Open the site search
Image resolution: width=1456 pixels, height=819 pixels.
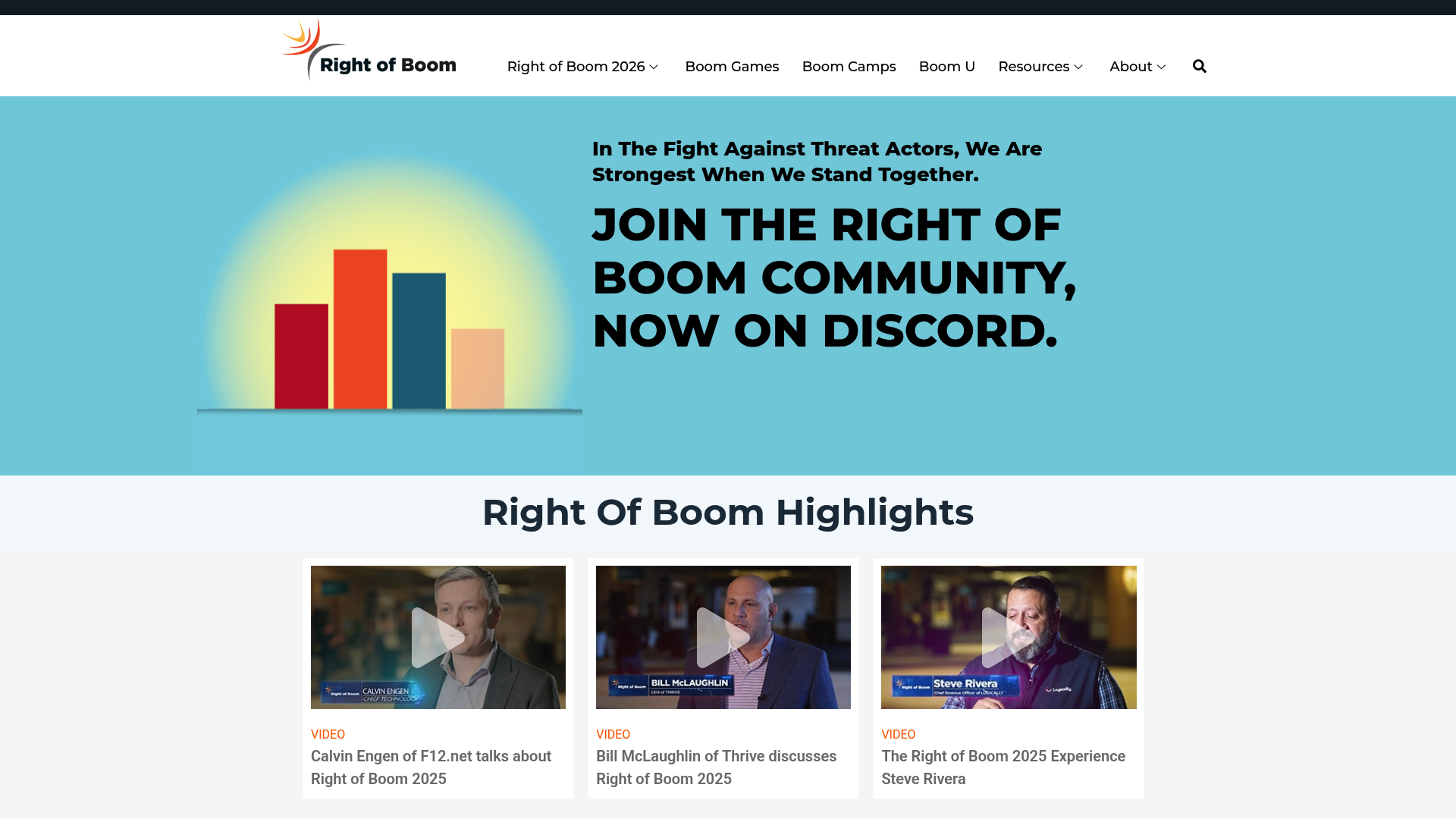coord(1199,66)
